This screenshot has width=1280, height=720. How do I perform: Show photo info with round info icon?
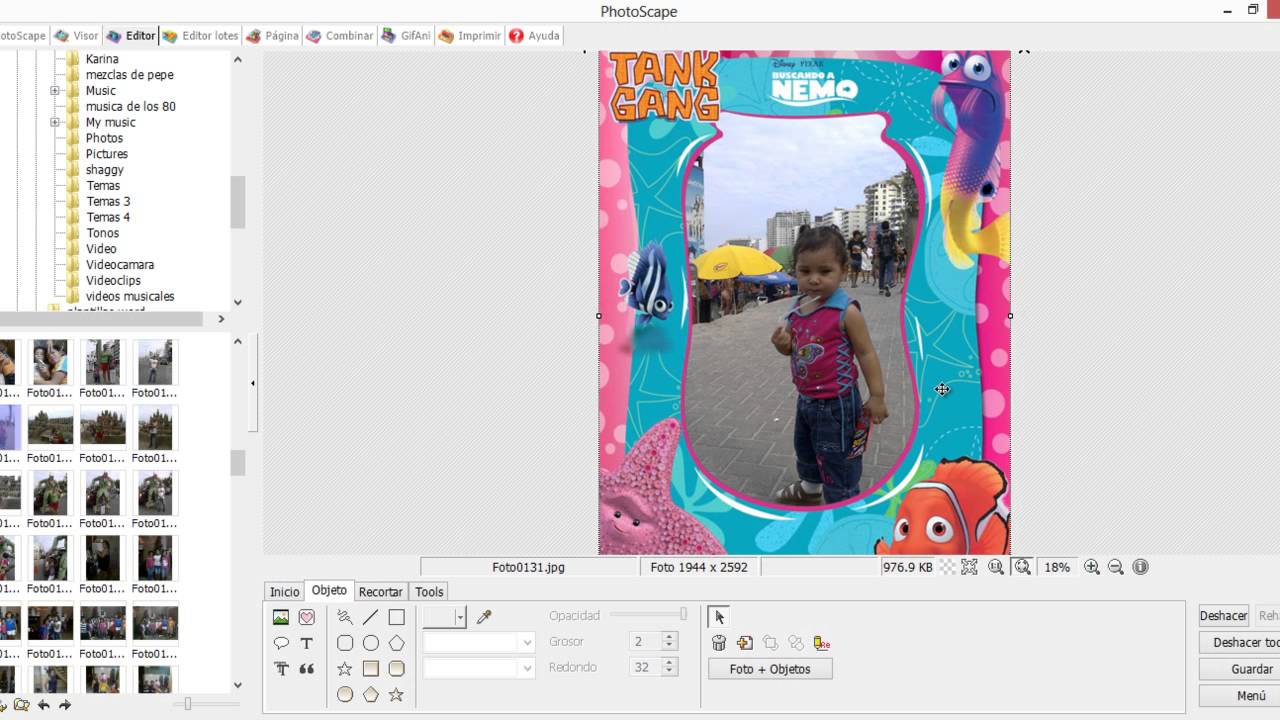[1140, 567]
